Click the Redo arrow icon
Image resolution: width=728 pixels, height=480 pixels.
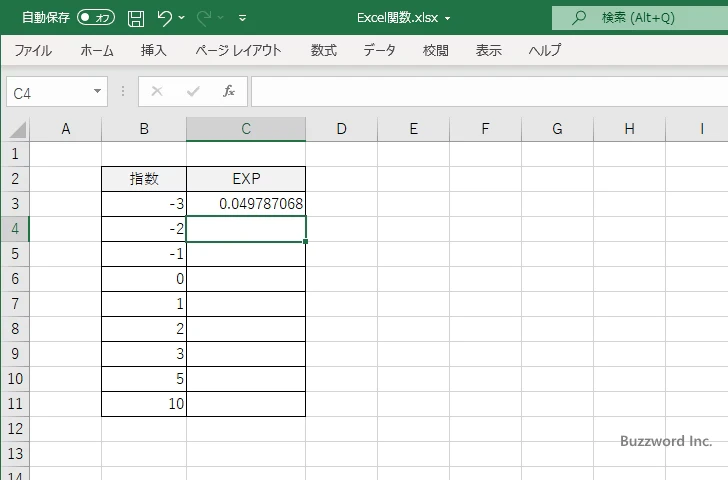pyautogui.click(x=203, y=18)
